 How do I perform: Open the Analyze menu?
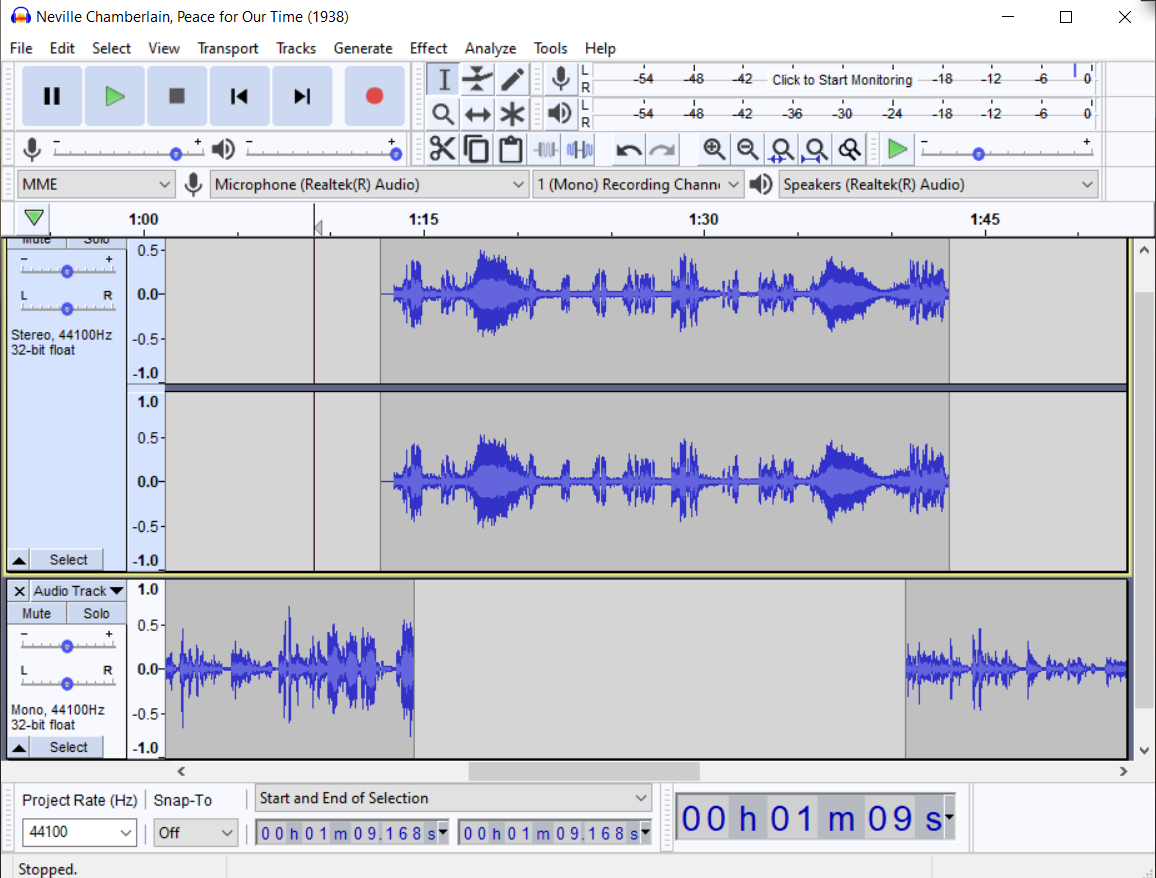click(490, 48)
